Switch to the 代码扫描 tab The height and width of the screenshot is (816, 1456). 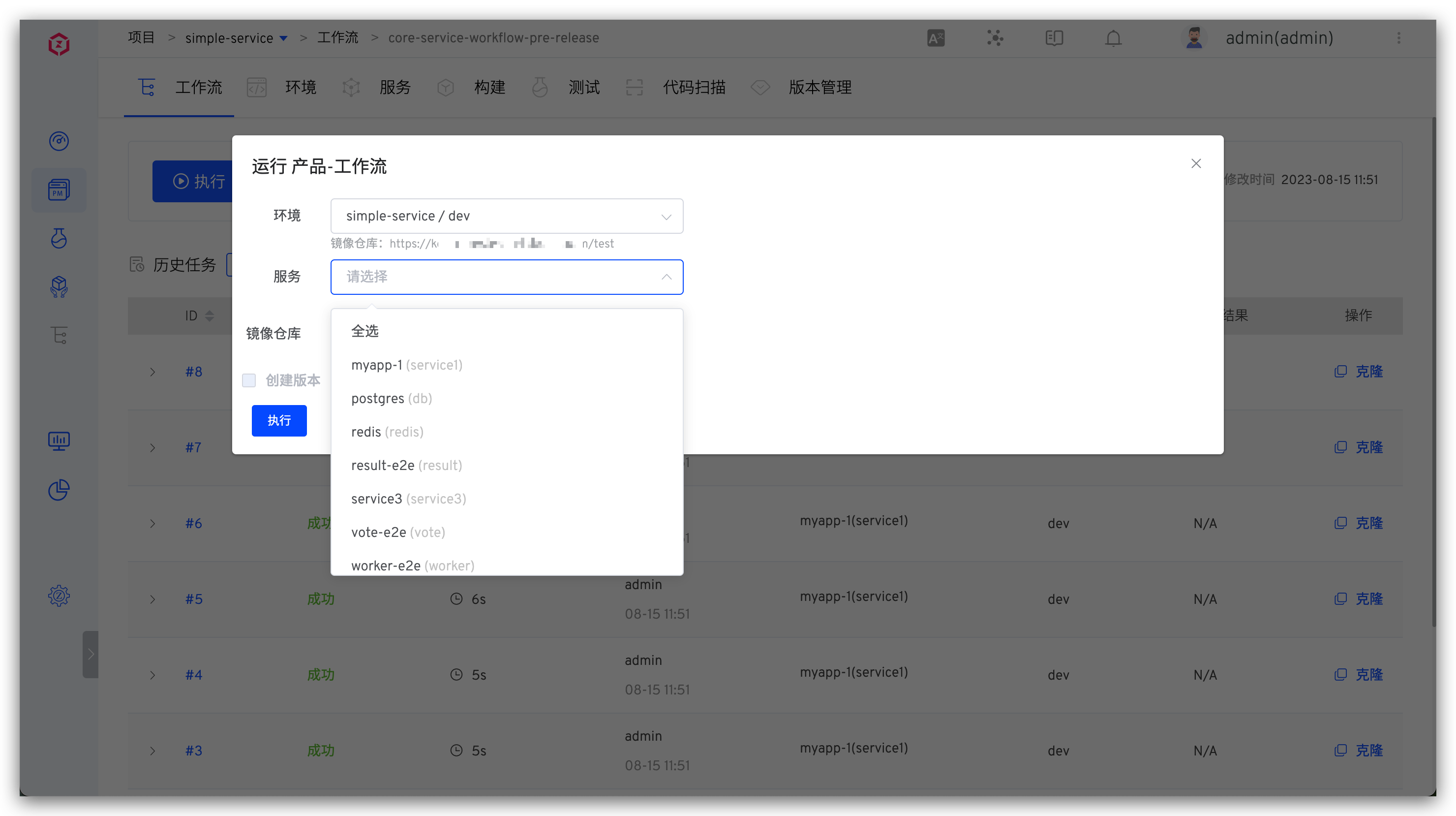(x=676, y=87)
